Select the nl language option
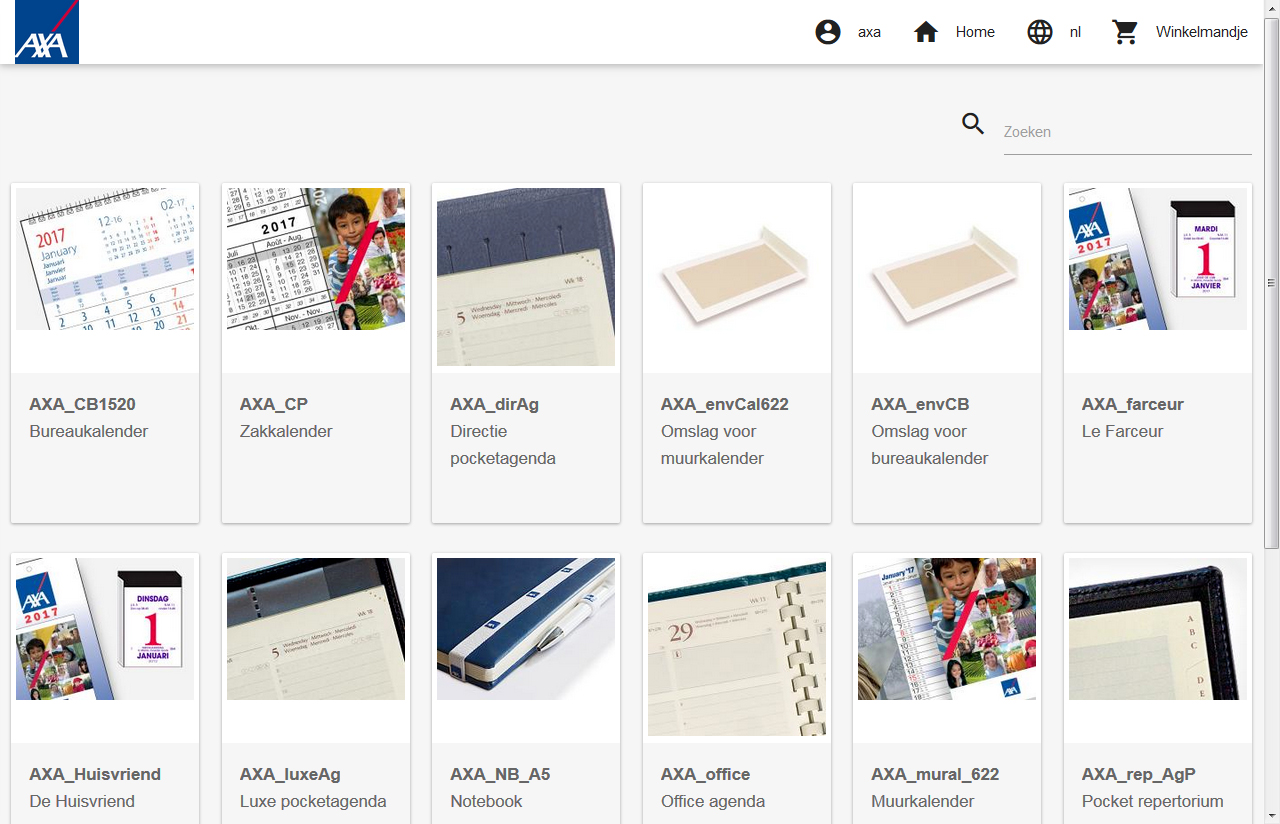 [1075, 32]
